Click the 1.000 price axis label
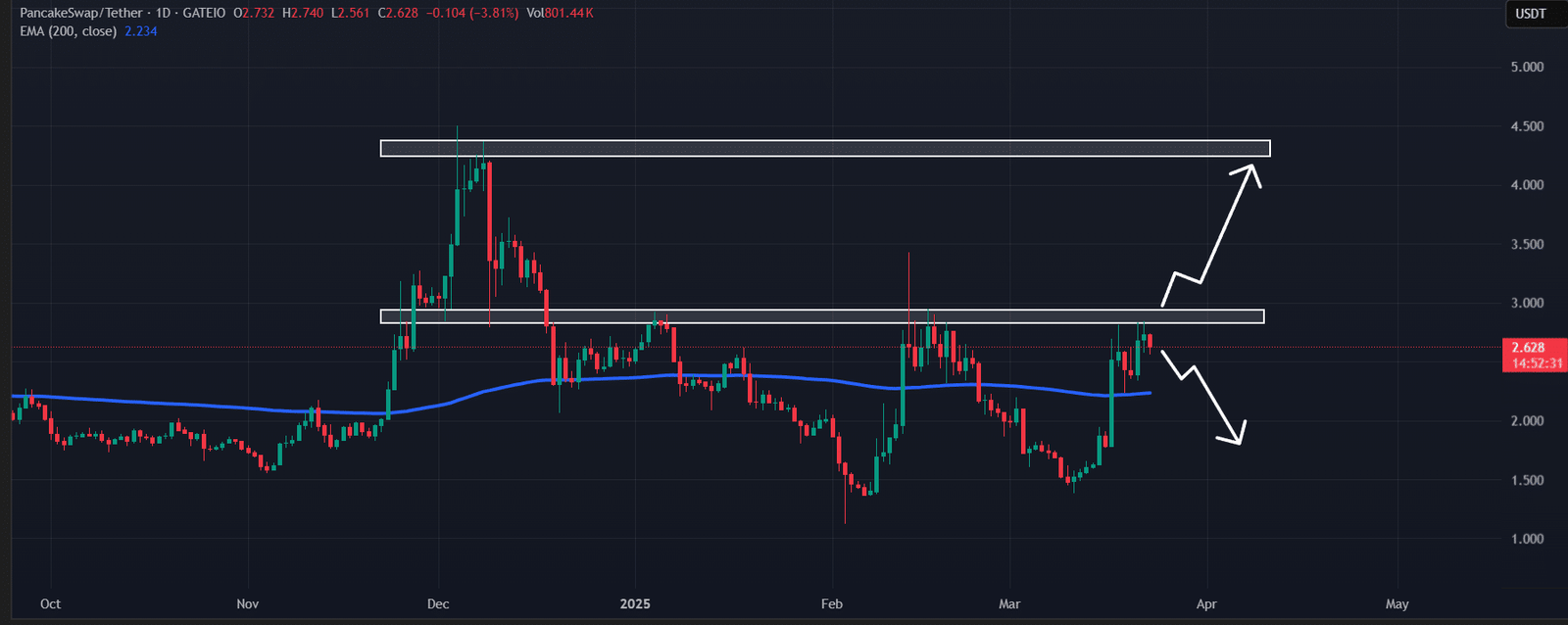Viewport: 1568px width, 625px height. coord(1527,539)
